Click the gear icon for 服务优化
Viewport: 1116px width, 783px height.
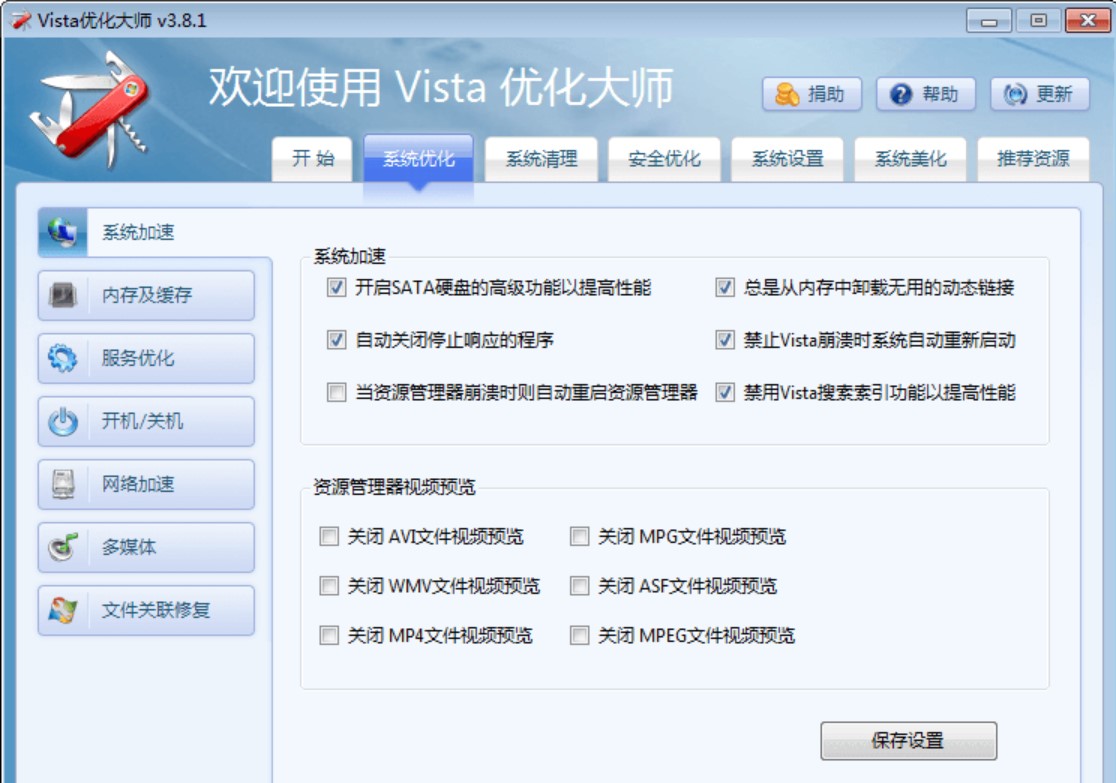(63, 358)
